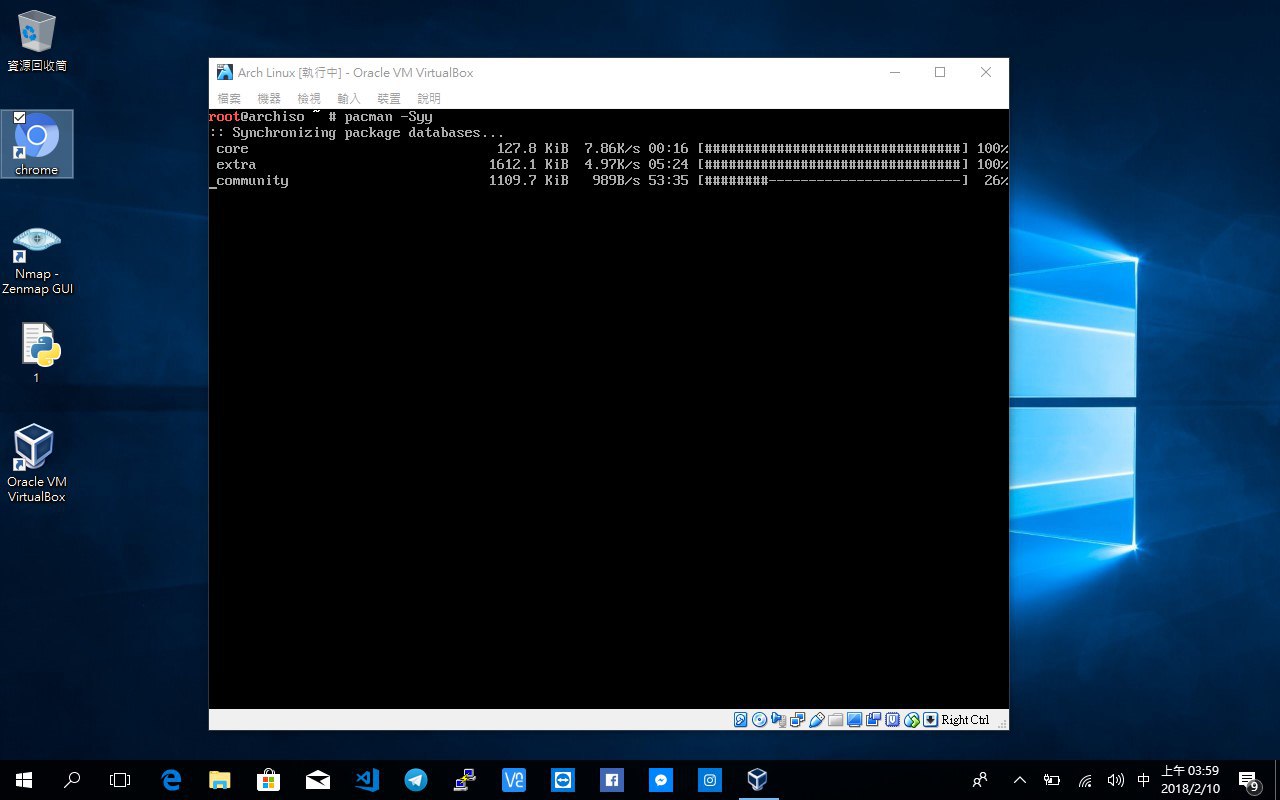Open the Windows Start menu

pos(24,780)
